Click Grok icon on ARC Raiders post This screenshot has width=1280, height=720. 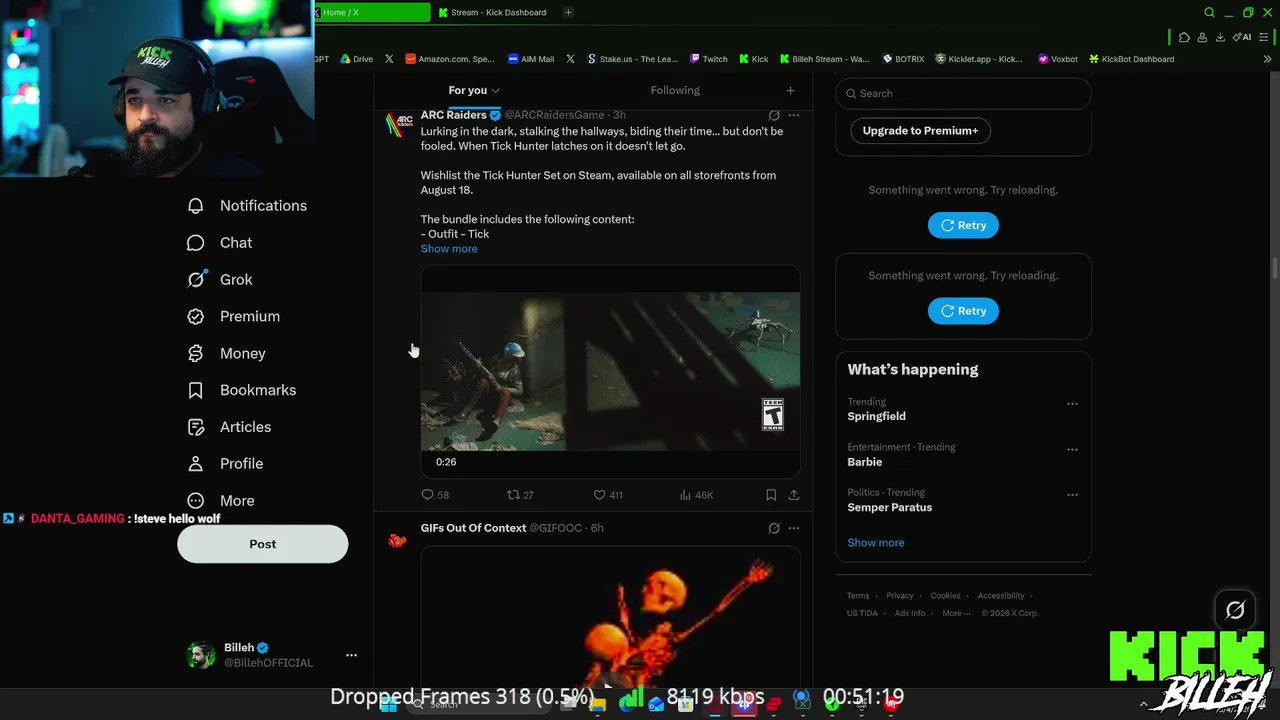(x=774, y=115)
